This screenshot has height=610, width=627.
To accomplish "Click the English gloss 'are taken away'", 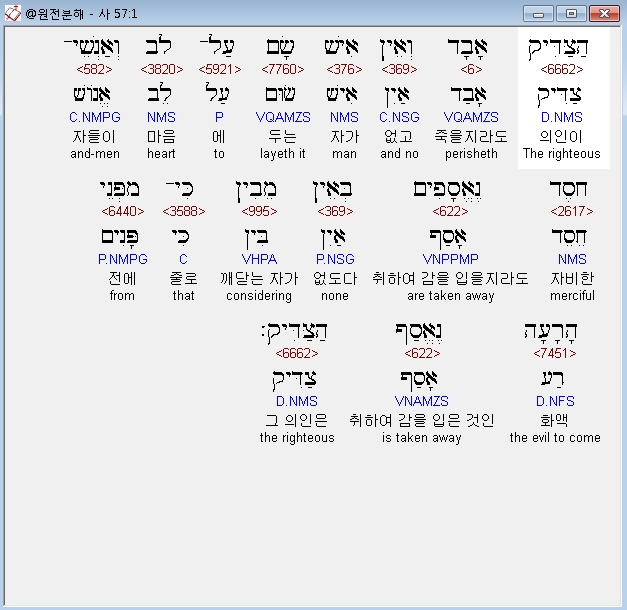I will (451, 296).
